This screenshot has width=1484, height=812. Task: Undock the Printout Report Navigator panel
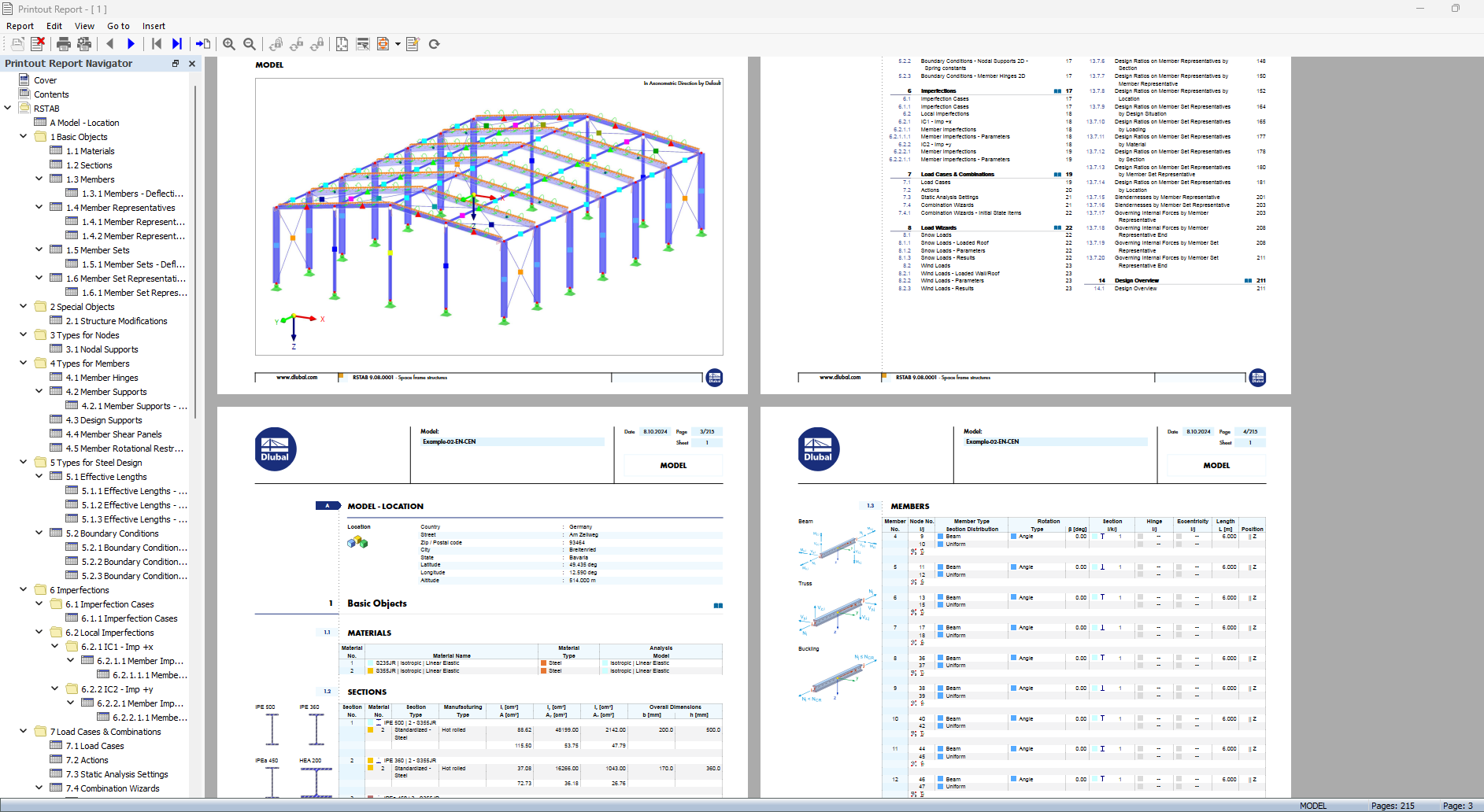point(176,64)
